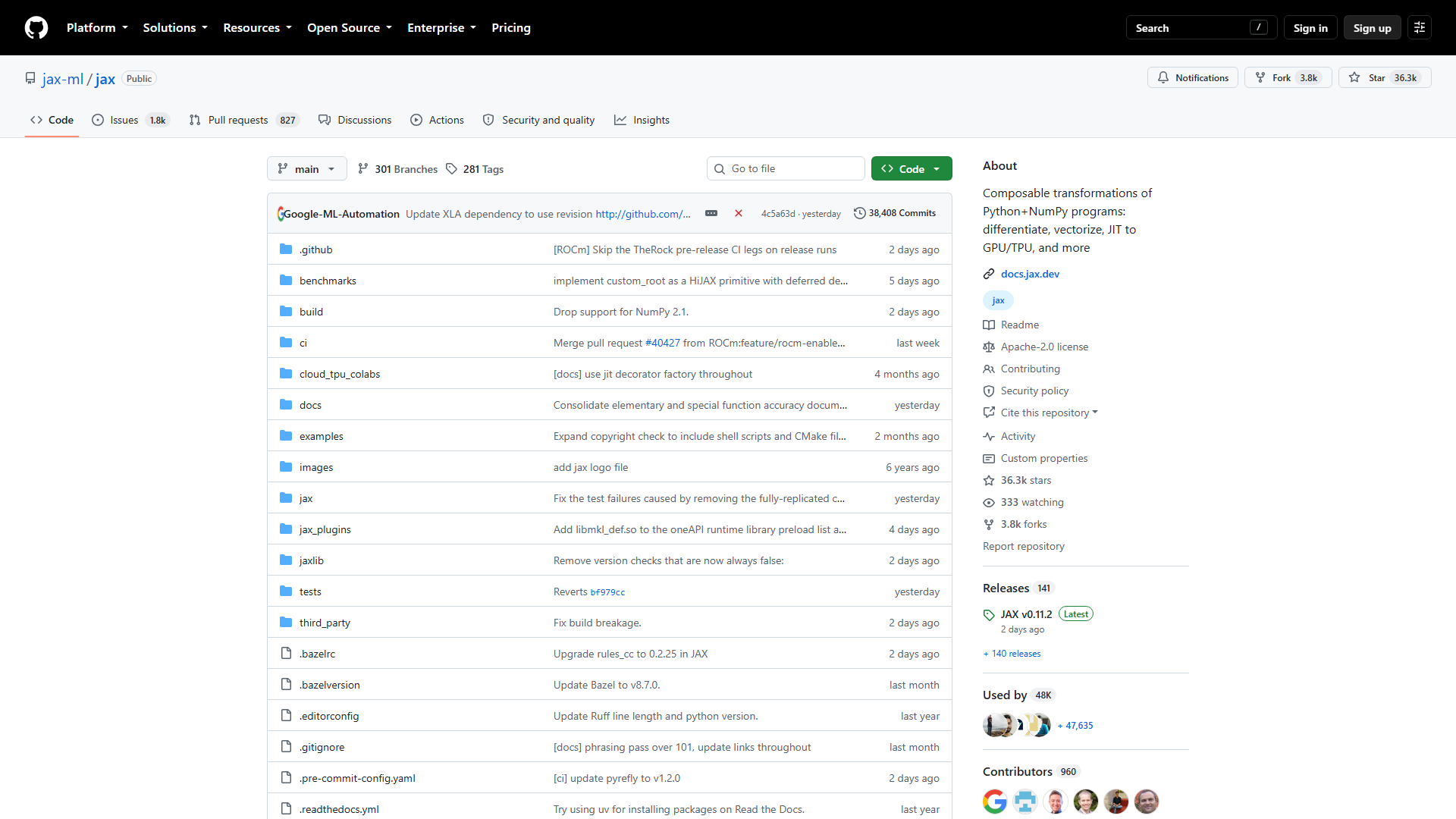The height and width of the screenshot is (819, 1456).
Task: Open the .github folder
Action: click(316, 249)
